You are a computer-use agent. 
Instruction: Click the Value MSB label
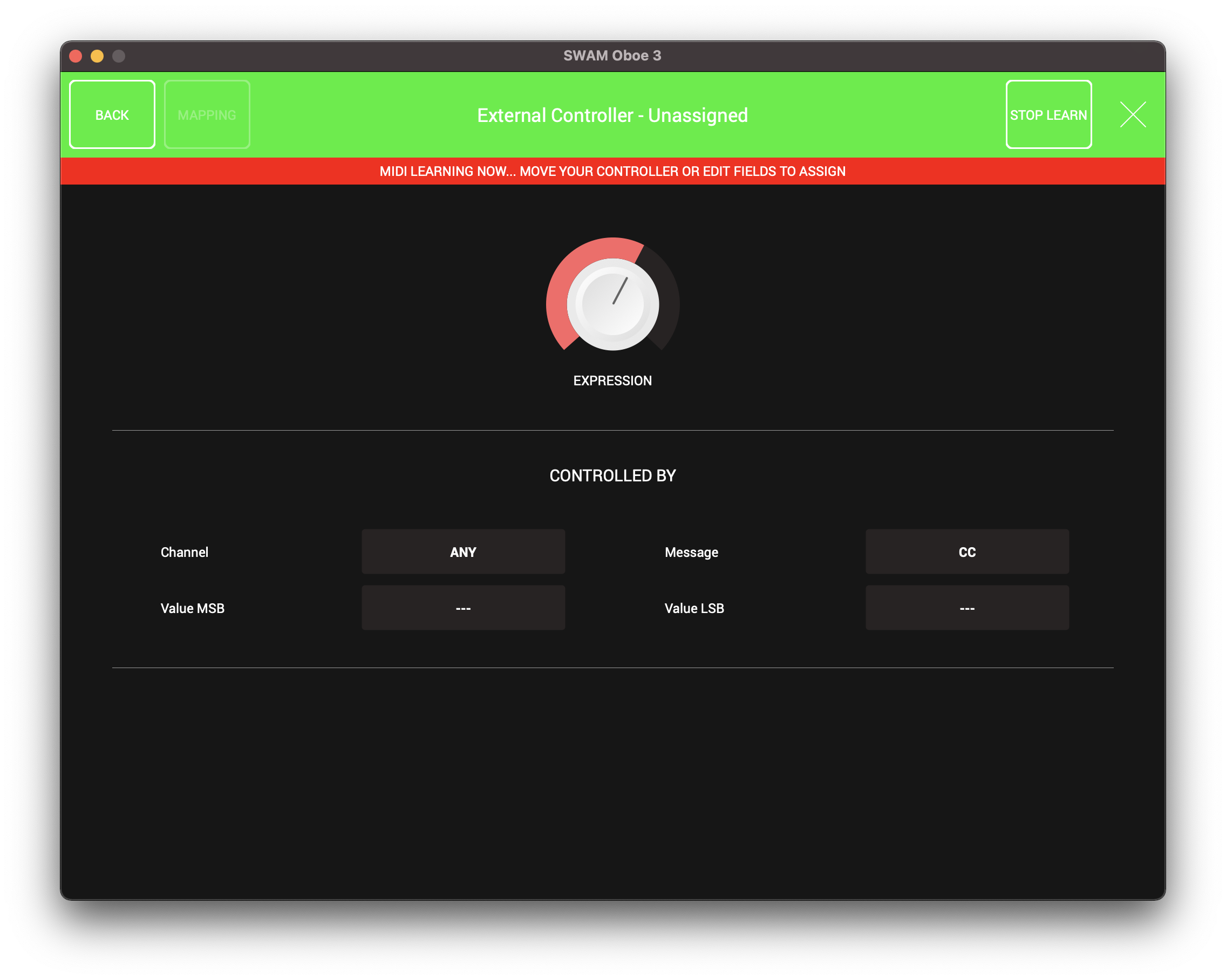[192, 608]
